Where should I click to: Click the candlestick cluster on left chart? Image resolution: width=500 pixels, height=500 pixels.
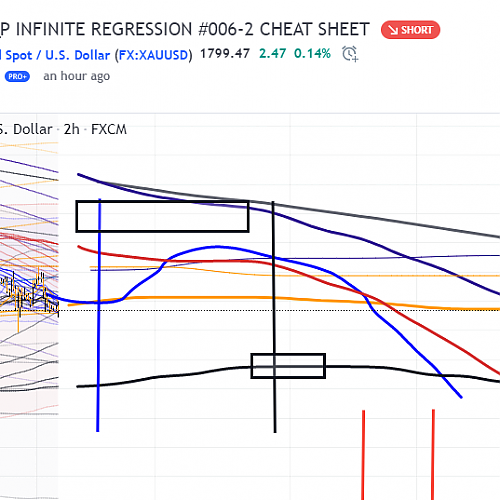click(x=29, y=293)
